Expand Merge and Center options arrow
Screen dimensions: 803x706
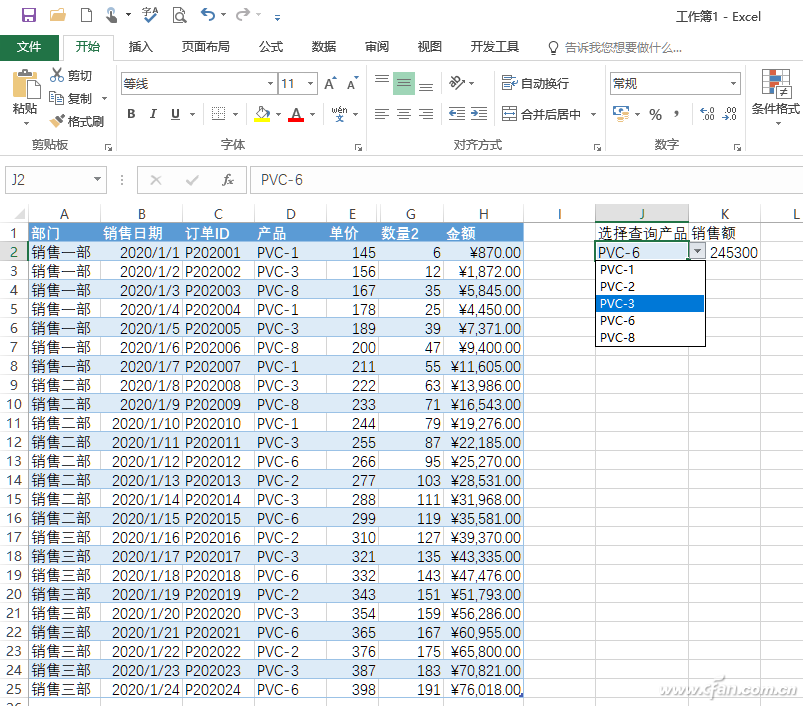594,114
